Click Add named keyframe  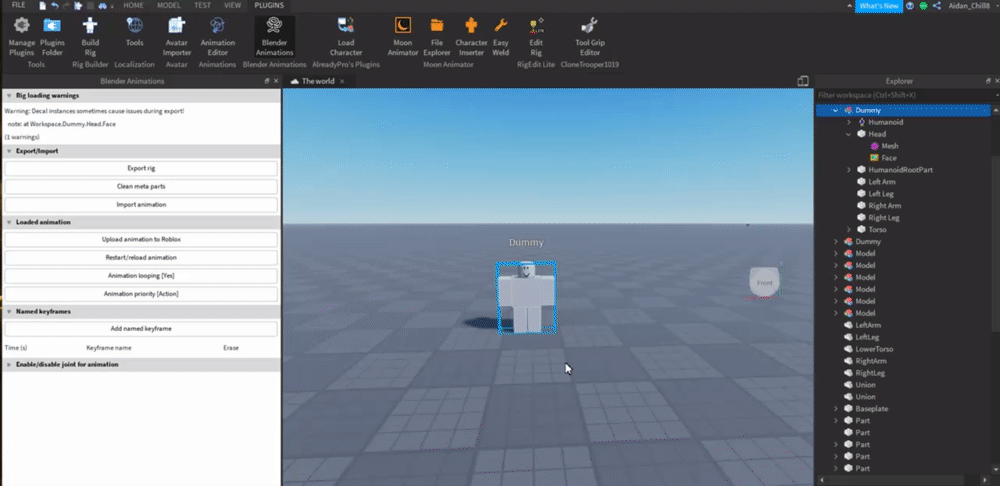pos(141,329)
